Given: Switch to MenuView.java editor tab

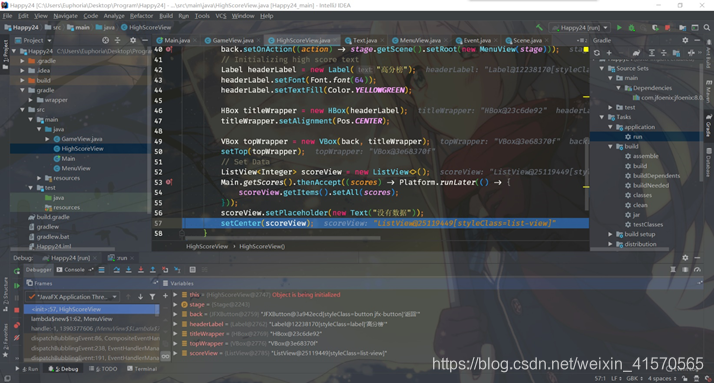Looking at the screenshot, I should tap(419, 41).
